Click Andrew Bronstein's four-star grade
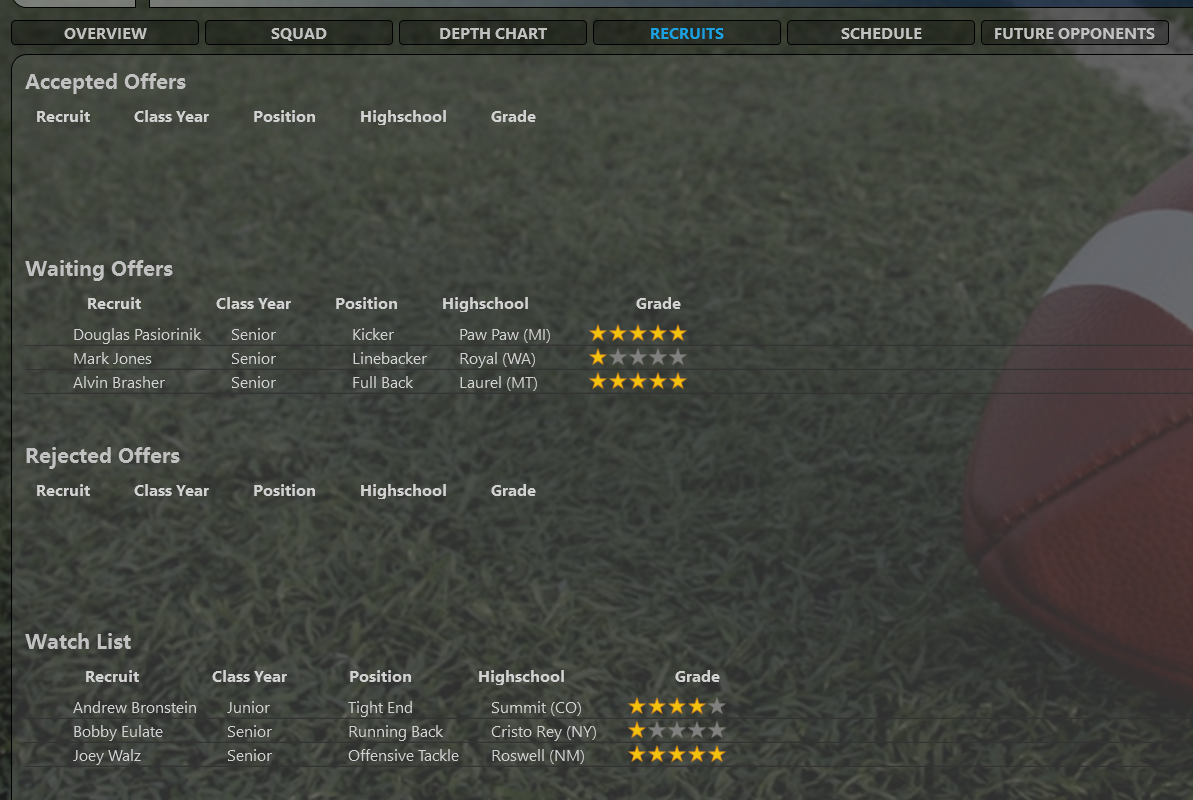 [676, 706]
